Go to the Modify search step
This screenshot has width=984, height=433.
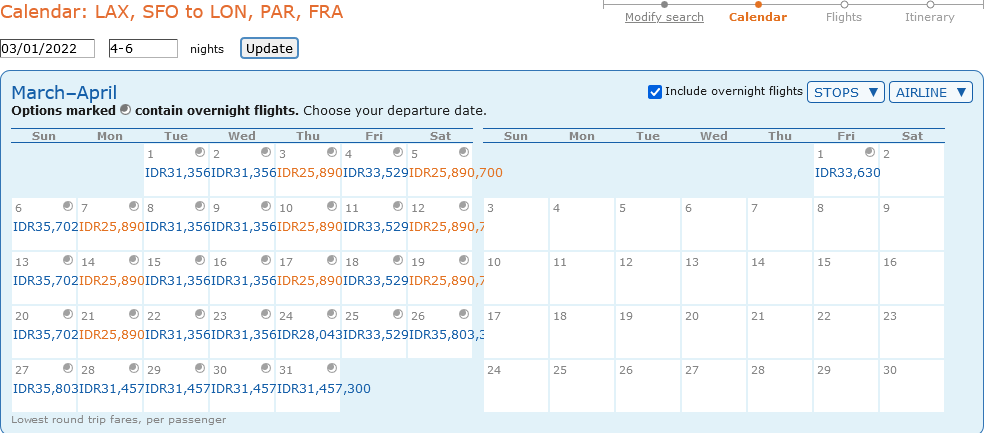664,18
